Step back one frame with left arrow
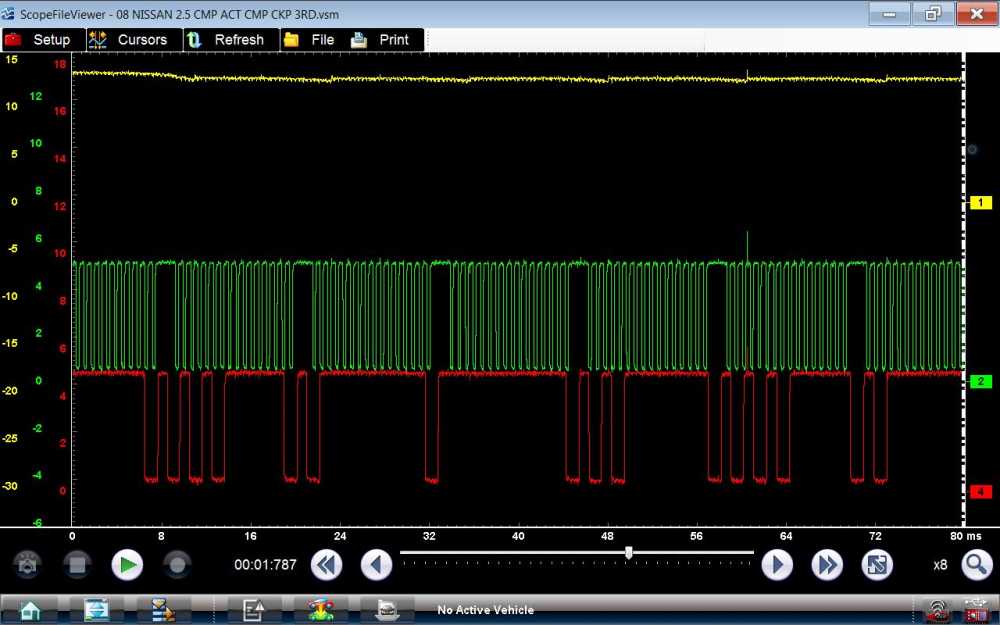1000x625 pixels. 376,565
